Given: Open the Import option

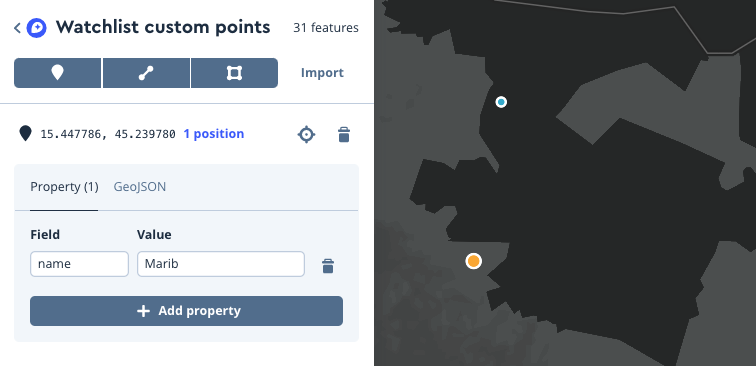Looking at the screenshot, I should point(322,73).
